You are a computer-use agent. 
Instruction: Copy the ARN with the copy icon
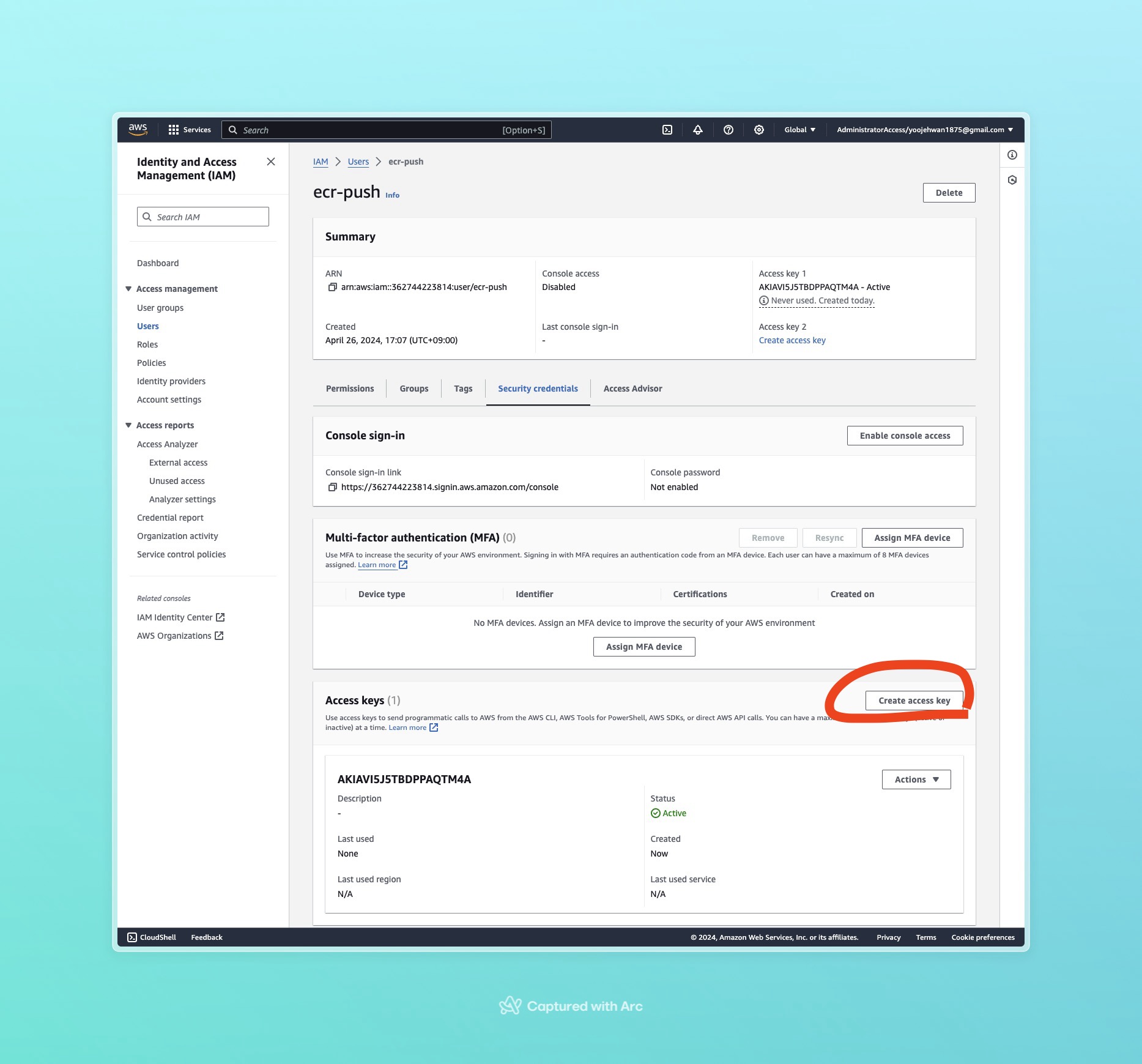coord(333,287)
